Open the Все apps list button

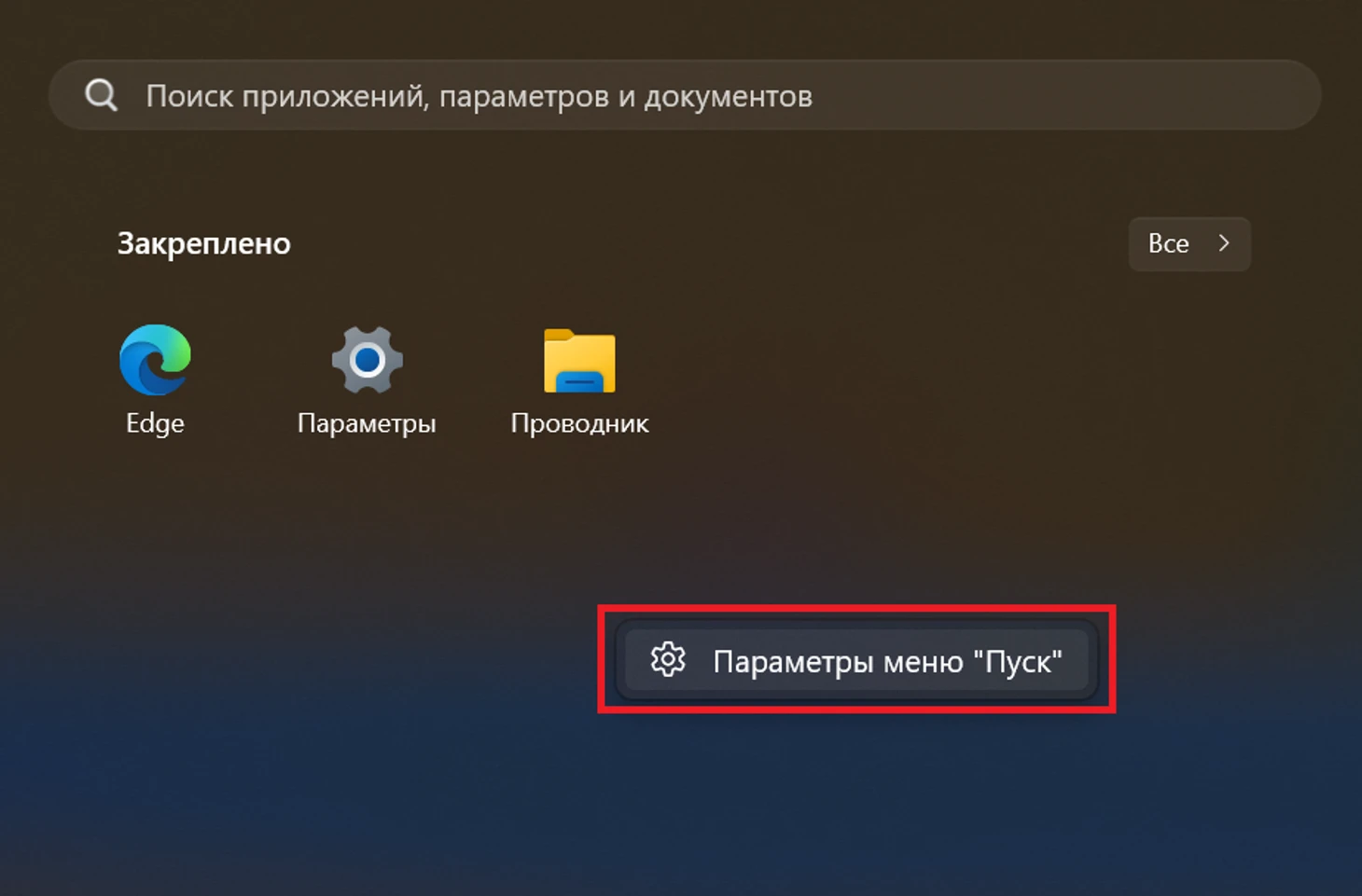point(1189,244)
